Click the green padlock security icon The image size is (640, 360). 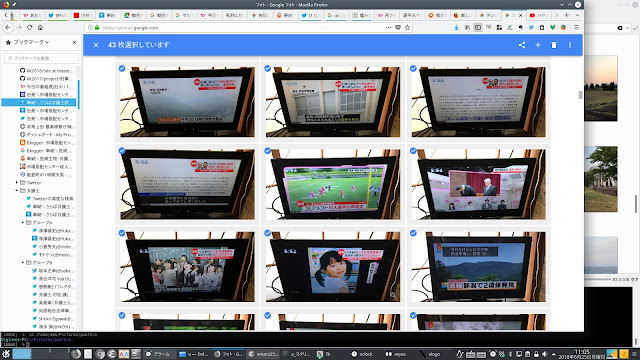click(x=97, y=28)
